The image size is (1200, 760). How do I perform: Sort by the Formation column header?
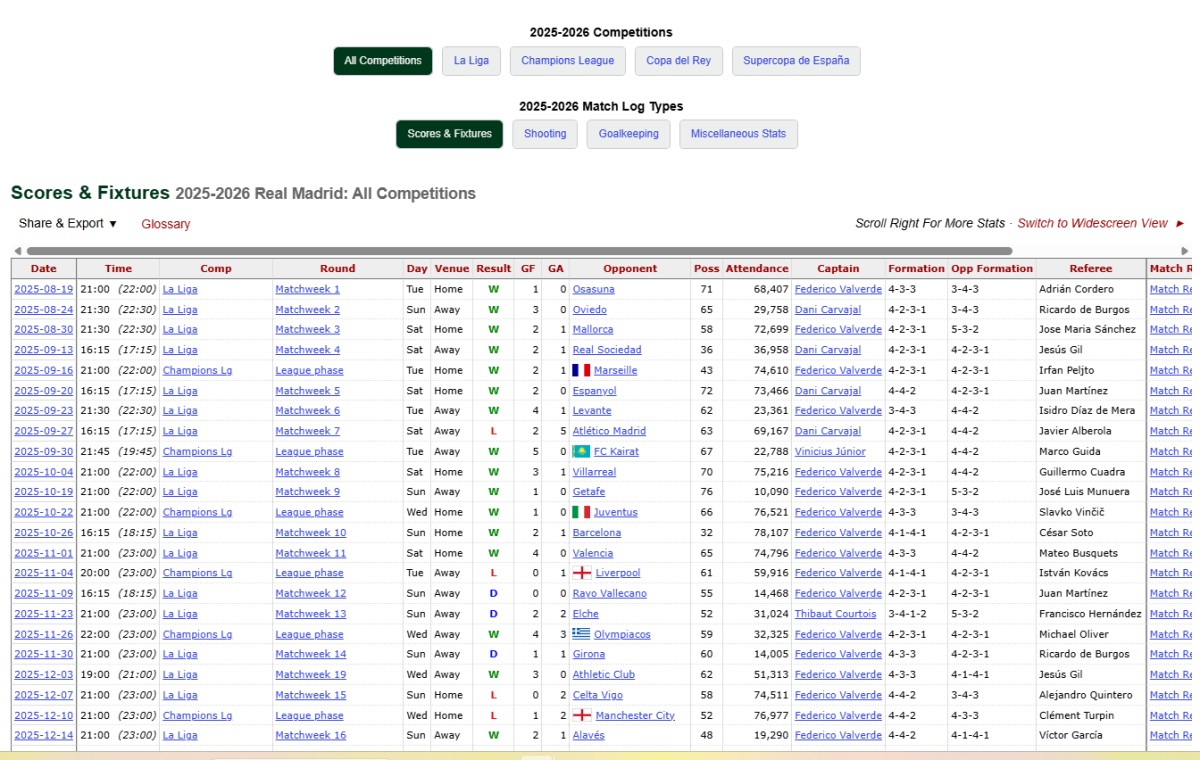tap(916, 268)
